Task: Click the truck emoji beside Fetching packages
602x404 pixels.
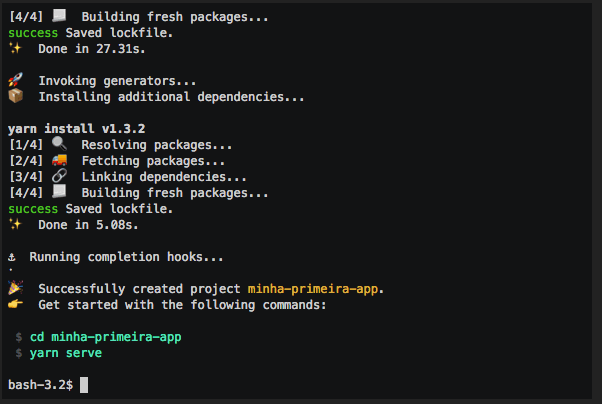Action: (60, 160)
